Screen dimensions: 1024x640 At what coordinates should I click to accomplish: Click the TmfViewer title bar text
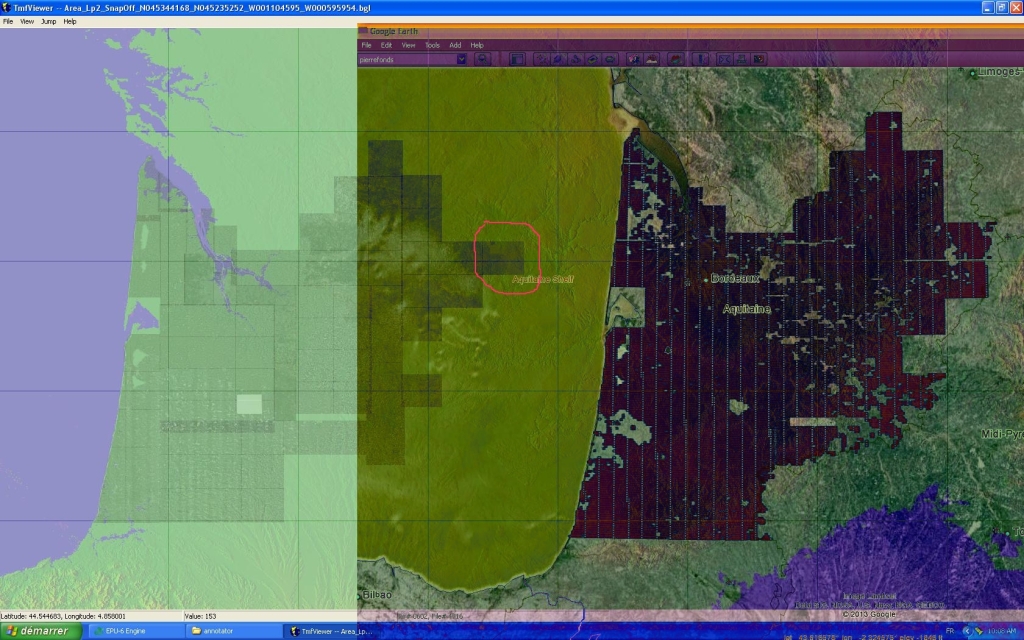point(192,8)
